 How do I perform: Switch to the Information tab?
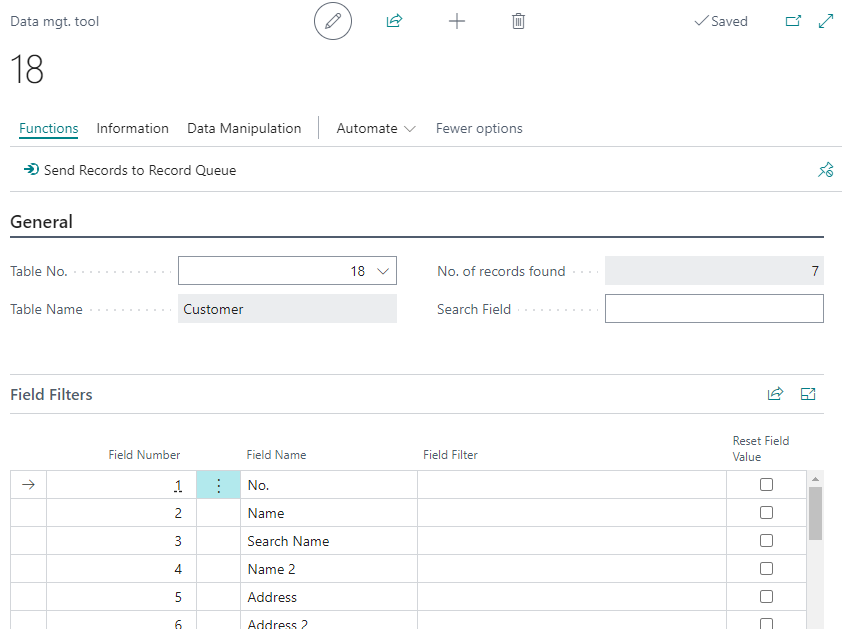[132, 129]
